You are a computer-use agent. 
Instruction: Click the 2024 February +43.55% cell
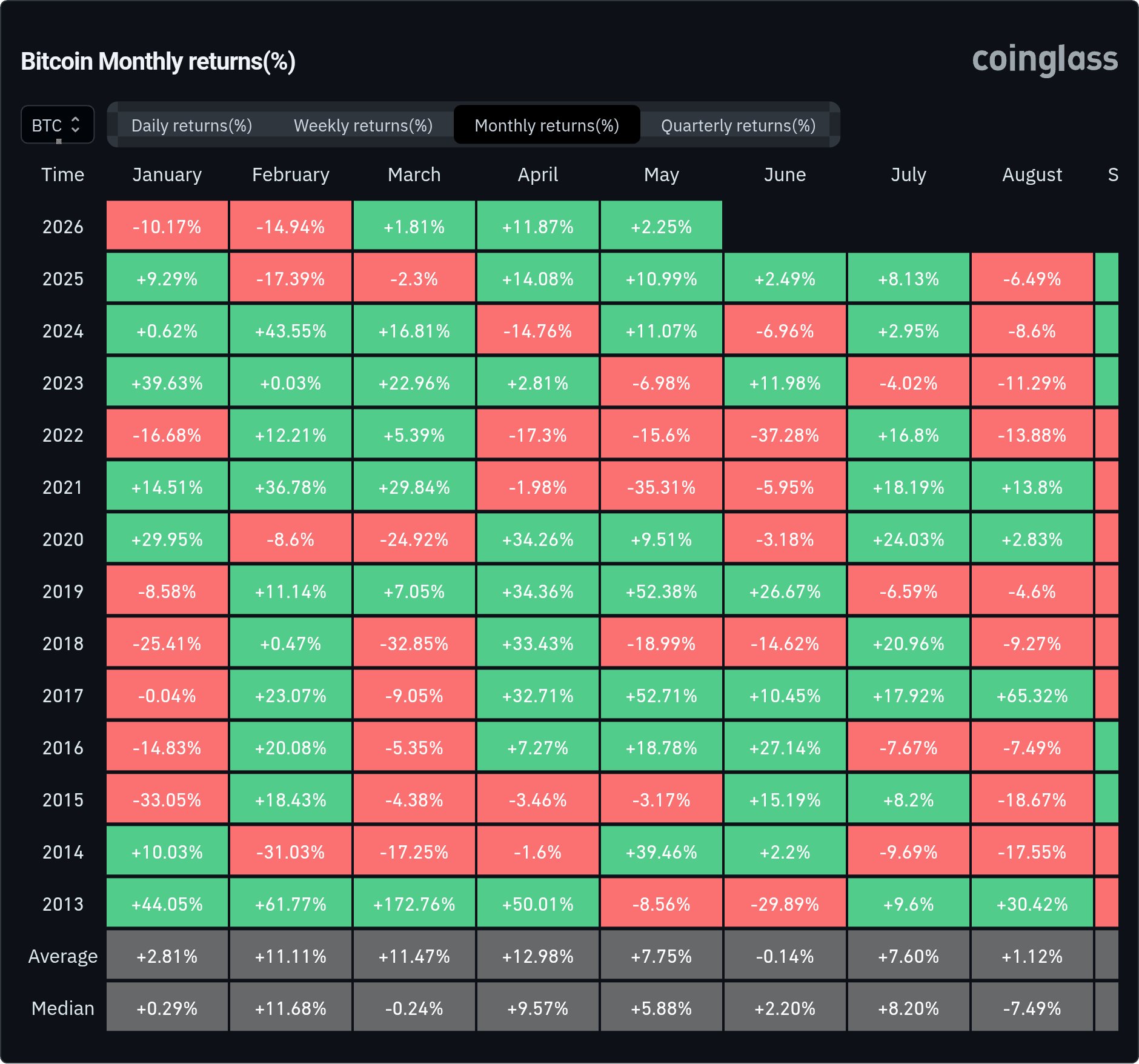(x=291, y=330)
